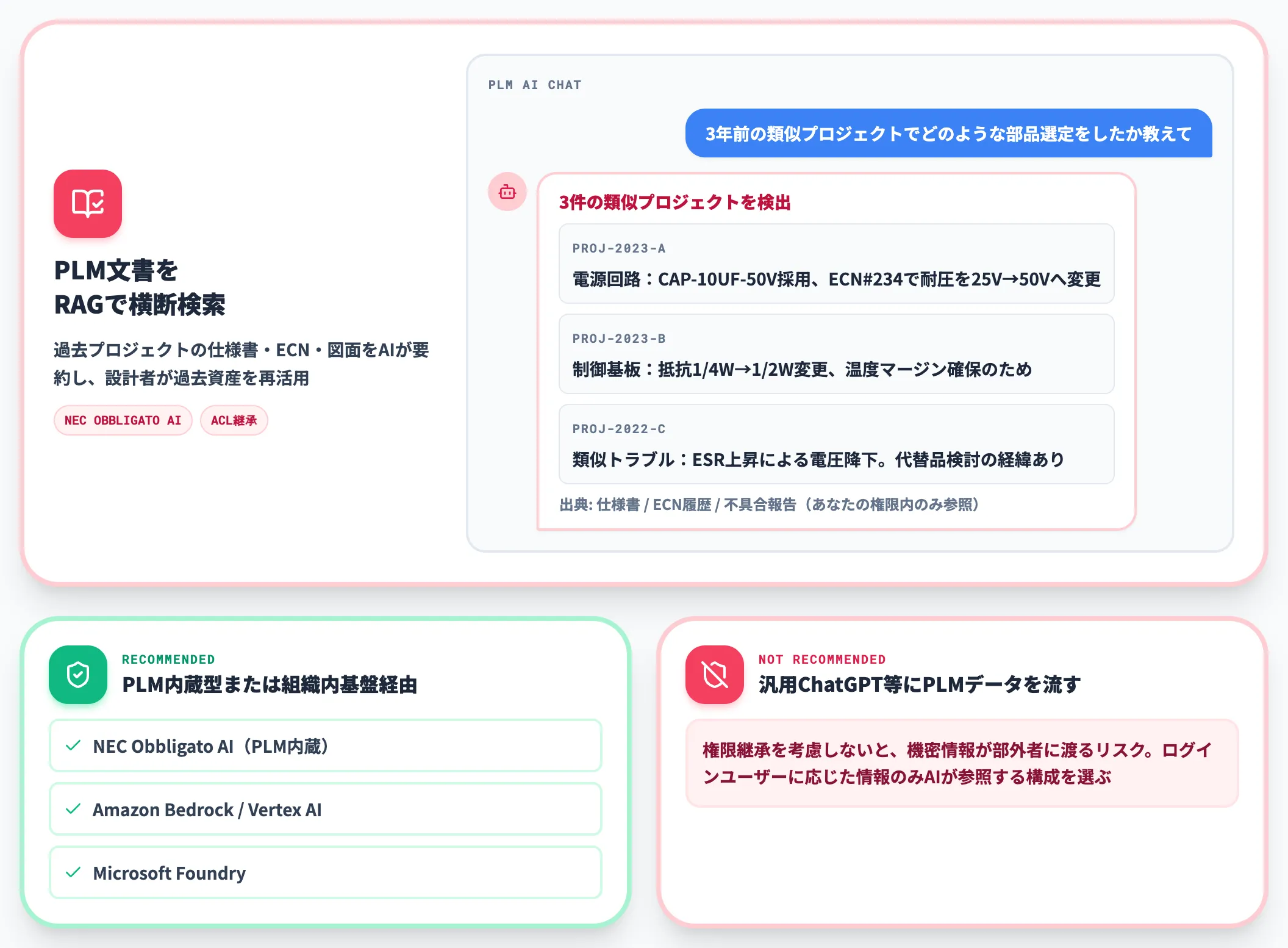Click the checkmark beside NEC Obbligato AI
The width and height of the screenshot is (1288, 948).
pyautogui.click(x=73, y=745)
